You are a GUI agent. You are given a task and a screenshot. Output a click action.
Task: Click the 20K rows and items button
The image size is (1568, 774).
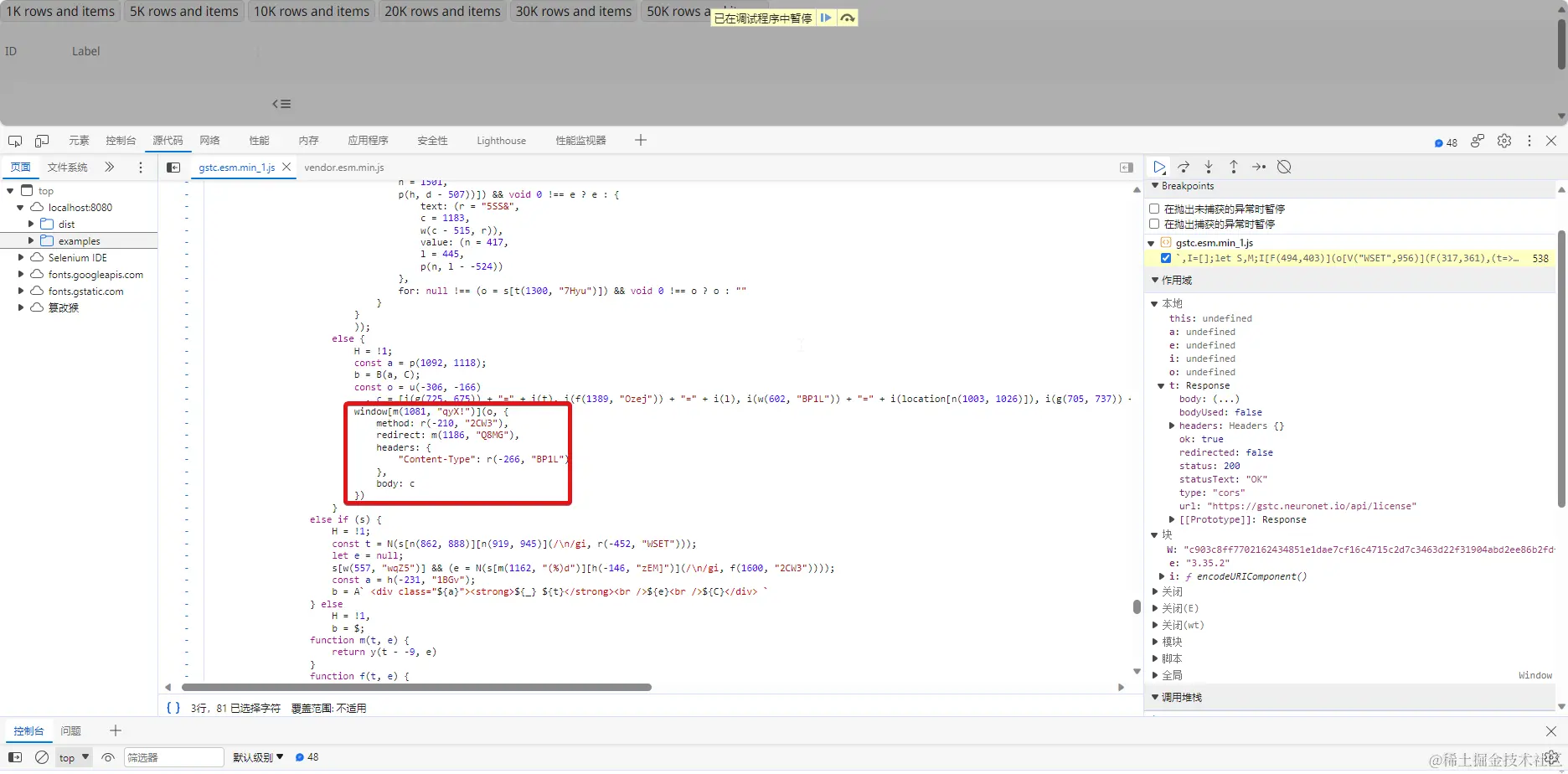pyautogui.click(x=442, y=12)
